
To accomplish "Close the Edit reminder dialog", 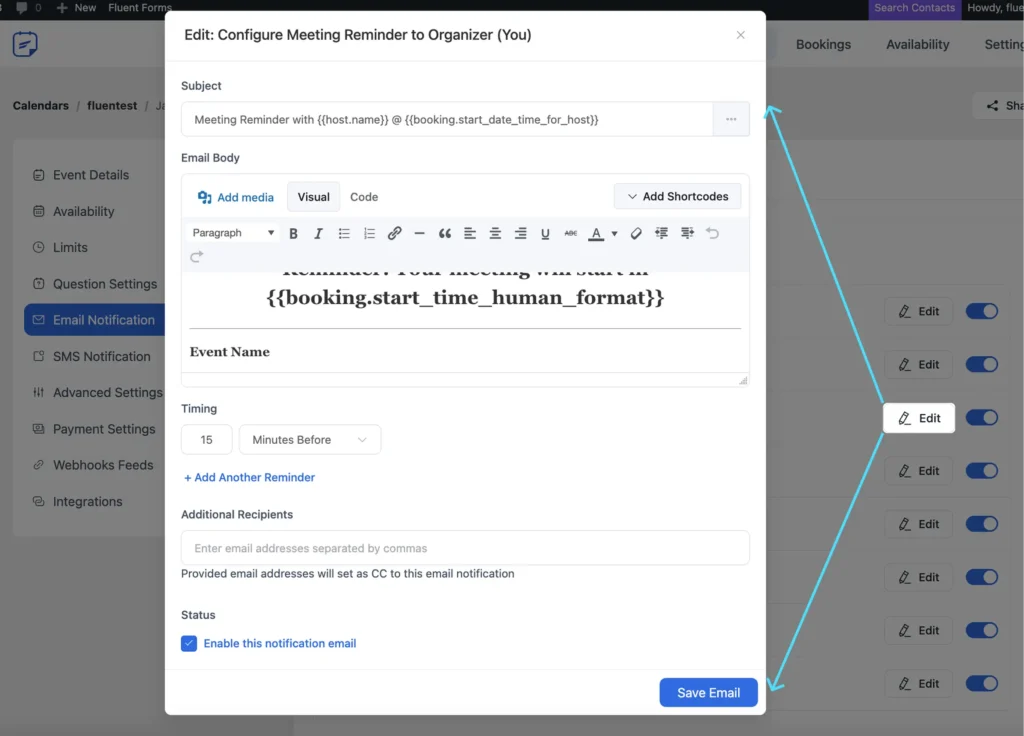I will 741,35.
